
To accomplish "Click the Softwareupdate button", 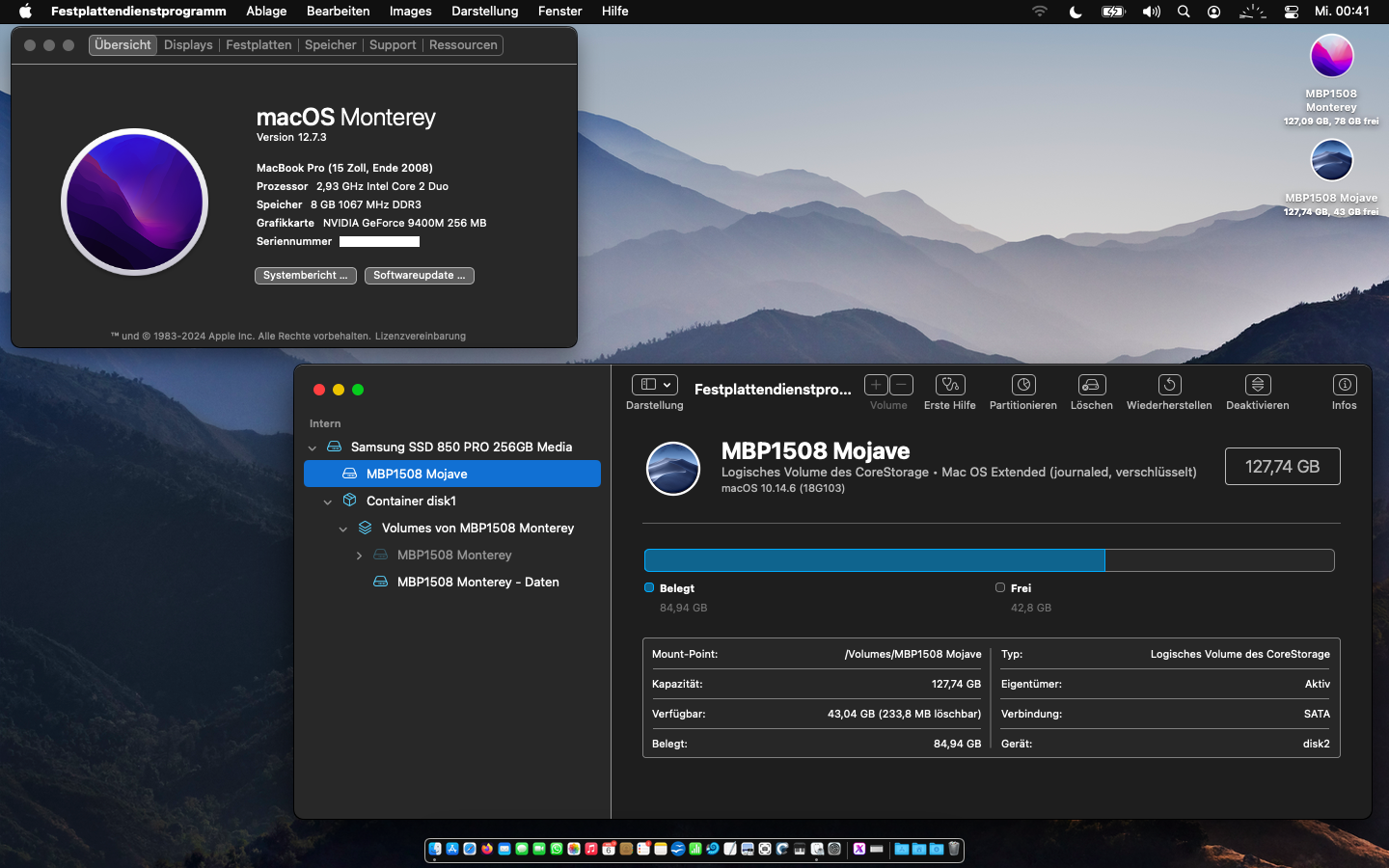I will tap(419, 276).
